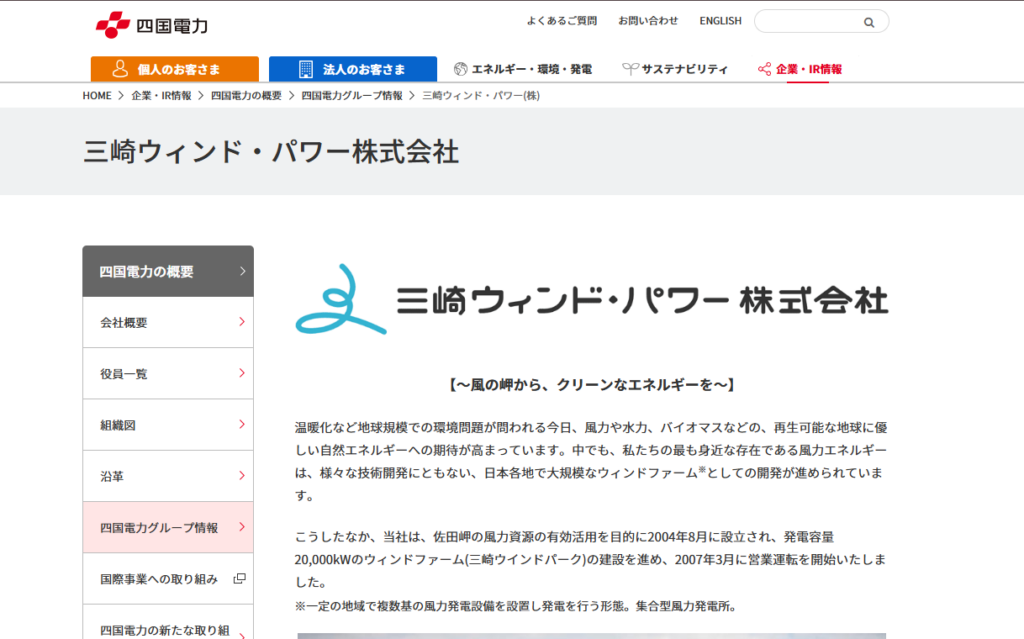Click the Yonden red logo icon
The height and width of the screenshot is (639, 1024).
[113, 25]
